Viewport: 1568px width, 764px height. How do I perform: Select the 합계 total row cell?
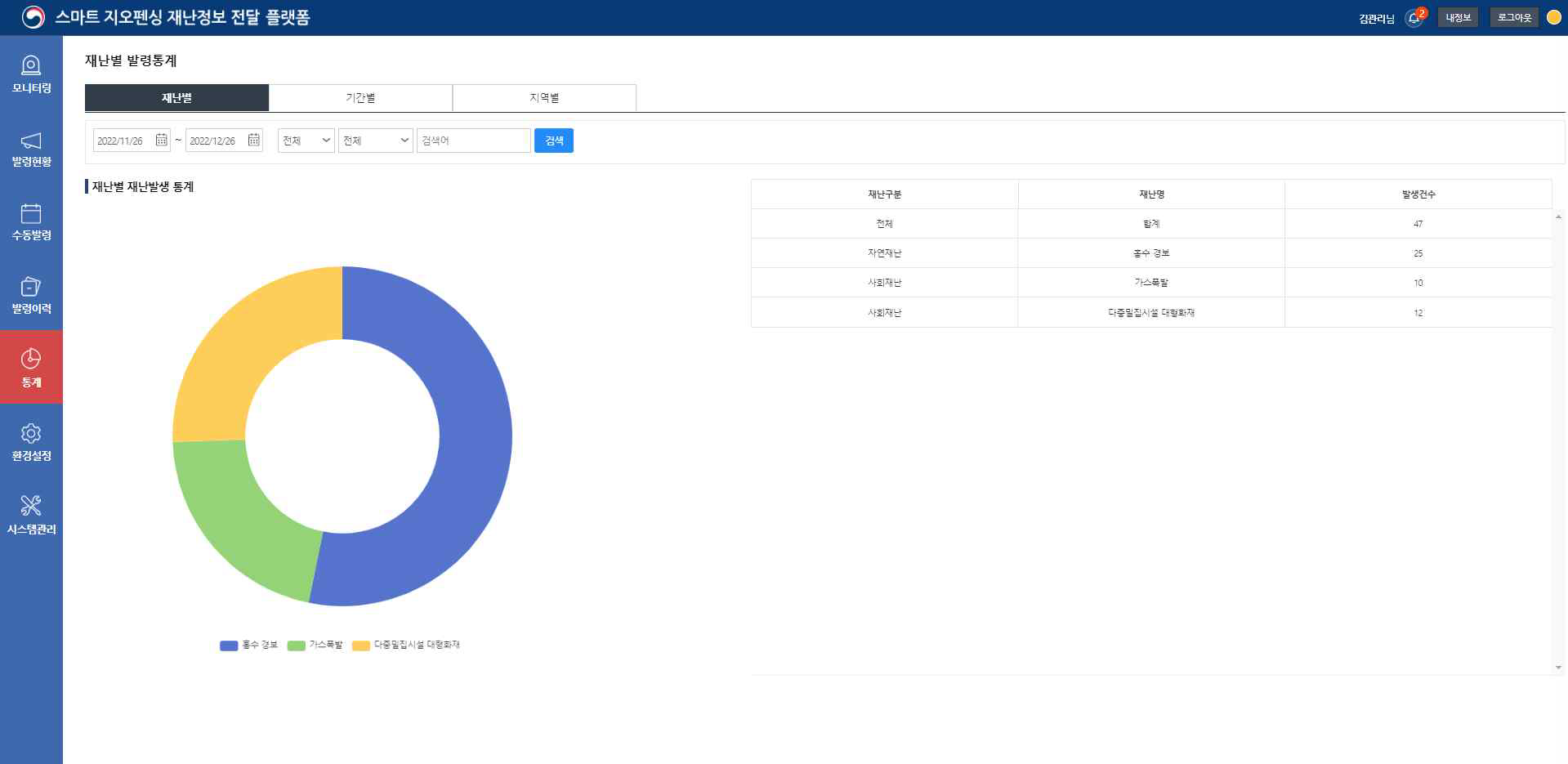point(1151,224)
